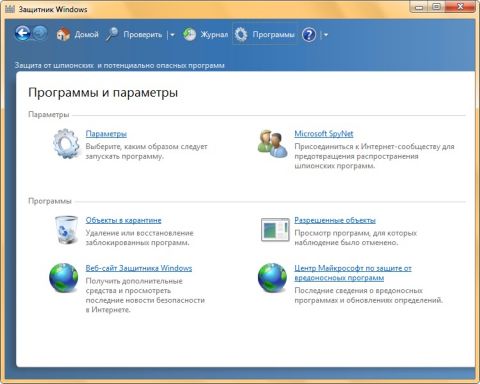
Task: Expand the help dropdown arrow
Action: click(x=326, y=35)
